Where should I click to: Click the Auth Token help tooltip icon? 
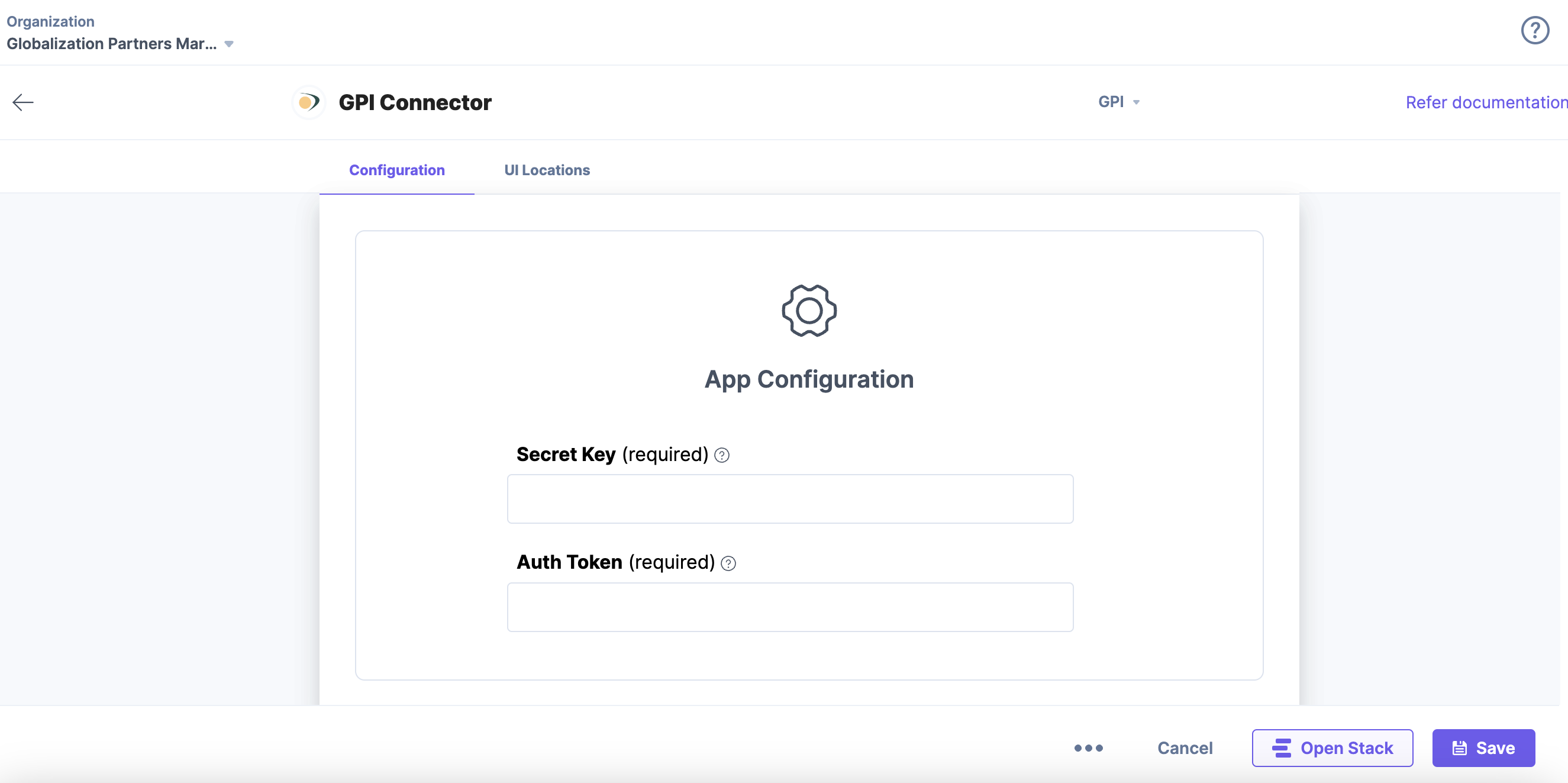(728, 563)
